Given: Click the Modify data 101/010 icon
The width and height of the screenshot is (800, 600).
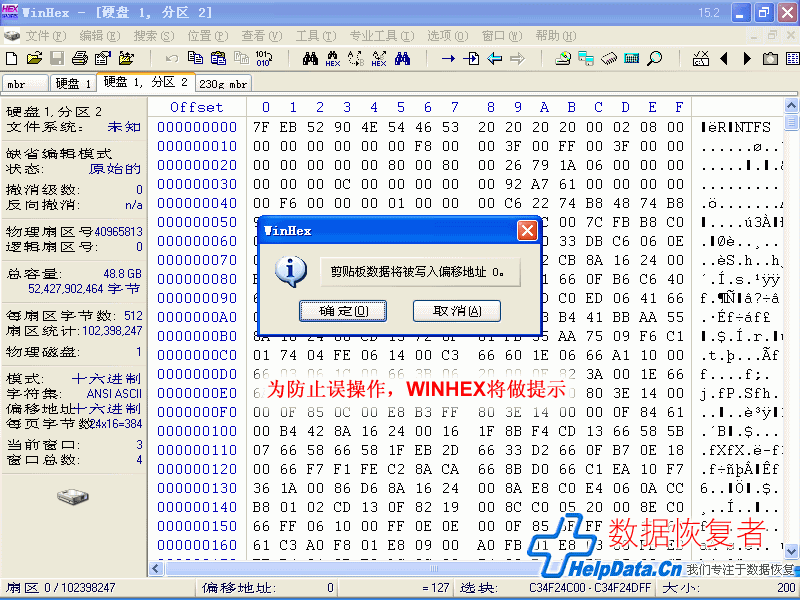Looking at the screenshot, I should pos(264,58).
